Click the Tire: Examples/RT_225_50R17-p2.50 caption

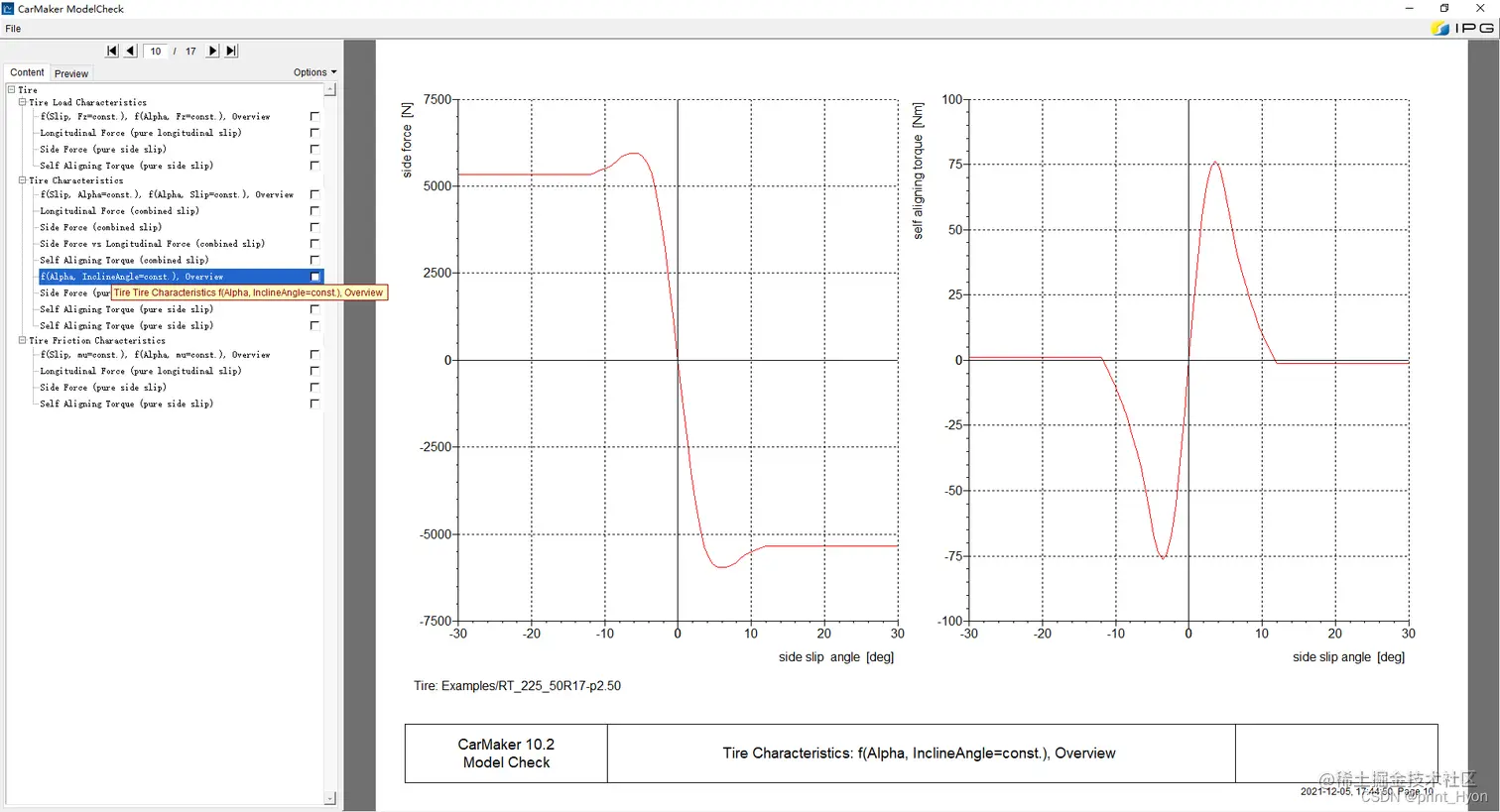517,685
